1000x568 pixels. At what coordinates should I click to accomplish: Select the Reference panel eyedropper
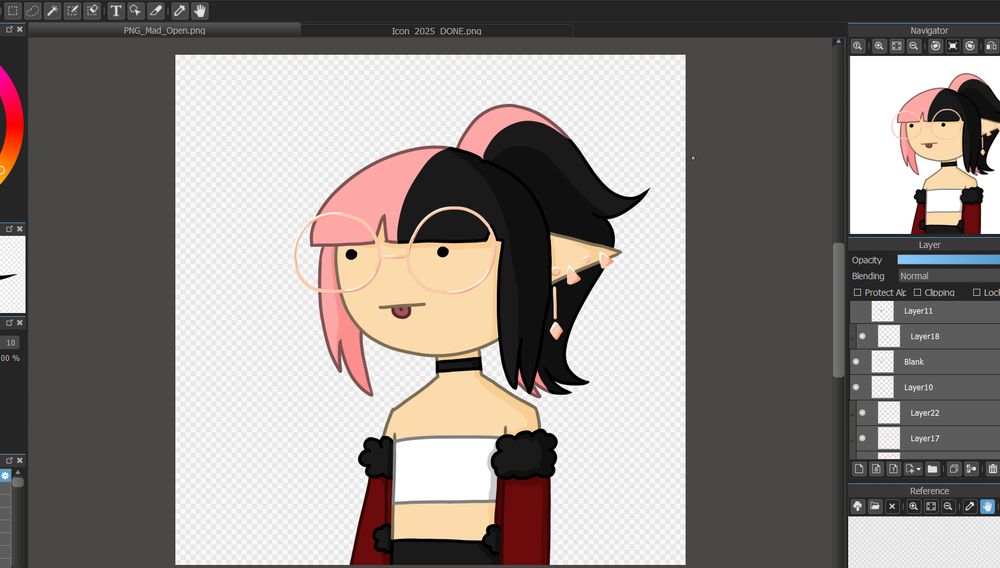(x=970, y=506)
